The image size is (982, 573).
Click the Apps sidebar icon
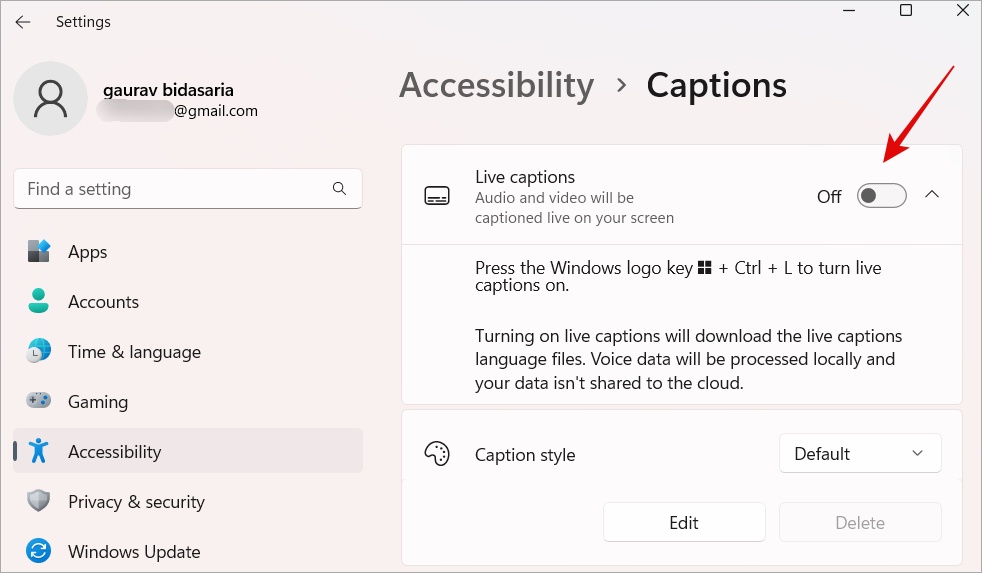[39, 251]
